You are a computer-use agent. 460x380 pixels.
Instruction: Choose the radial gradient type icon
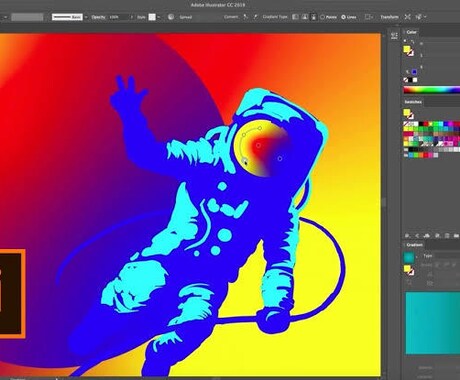click(x=304, y=17)
